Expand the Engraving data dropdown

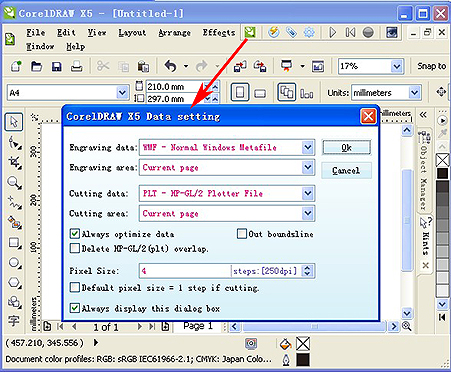(x=308, y=147)
